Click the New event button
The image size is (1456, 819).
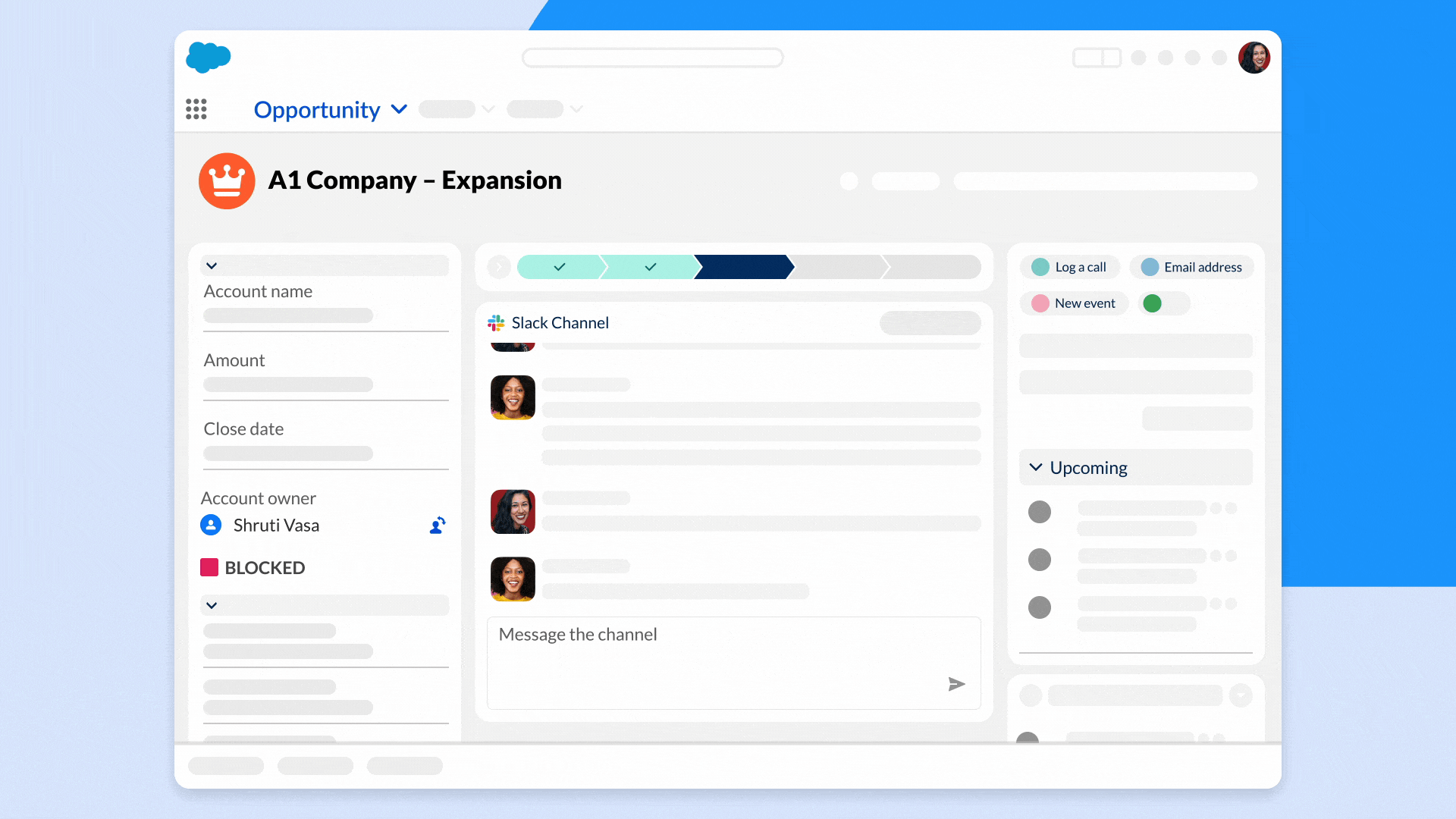click(1075, 303)
